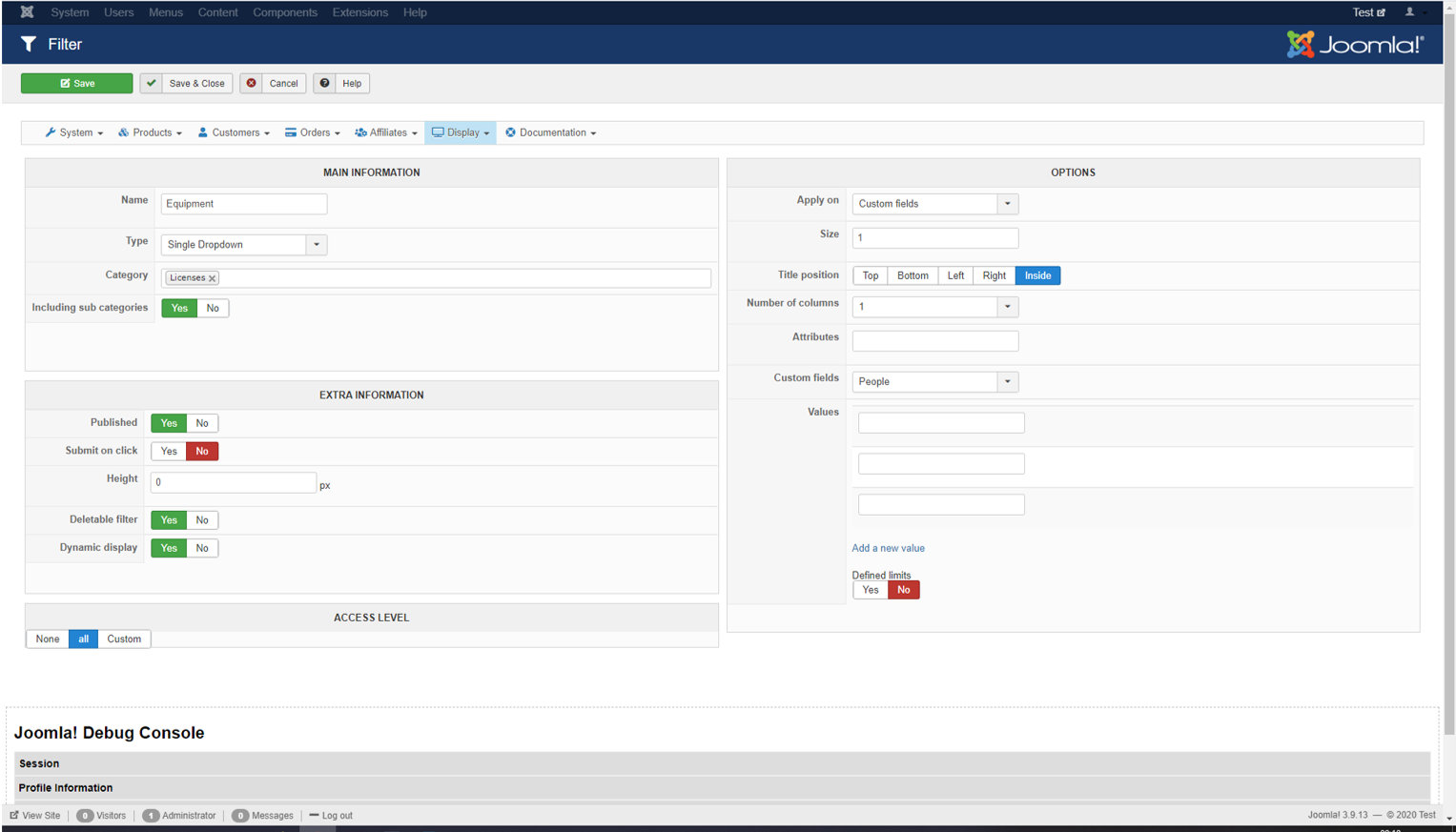1456x832 pixels.
Task: Set Defined limits to Yes
Action: (871, 590)
